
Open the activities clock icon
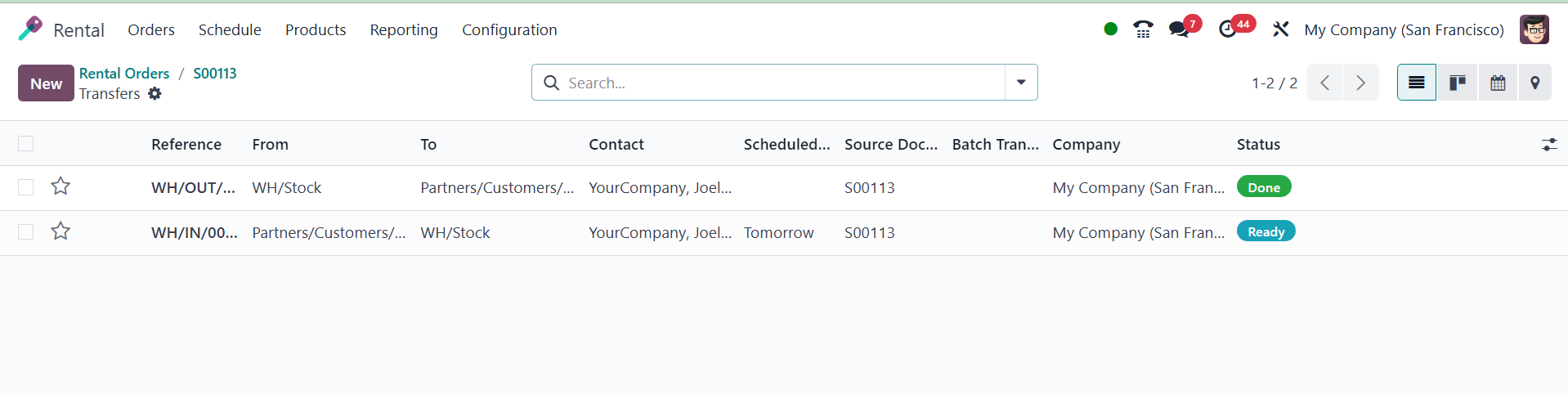coord(1228,29)
